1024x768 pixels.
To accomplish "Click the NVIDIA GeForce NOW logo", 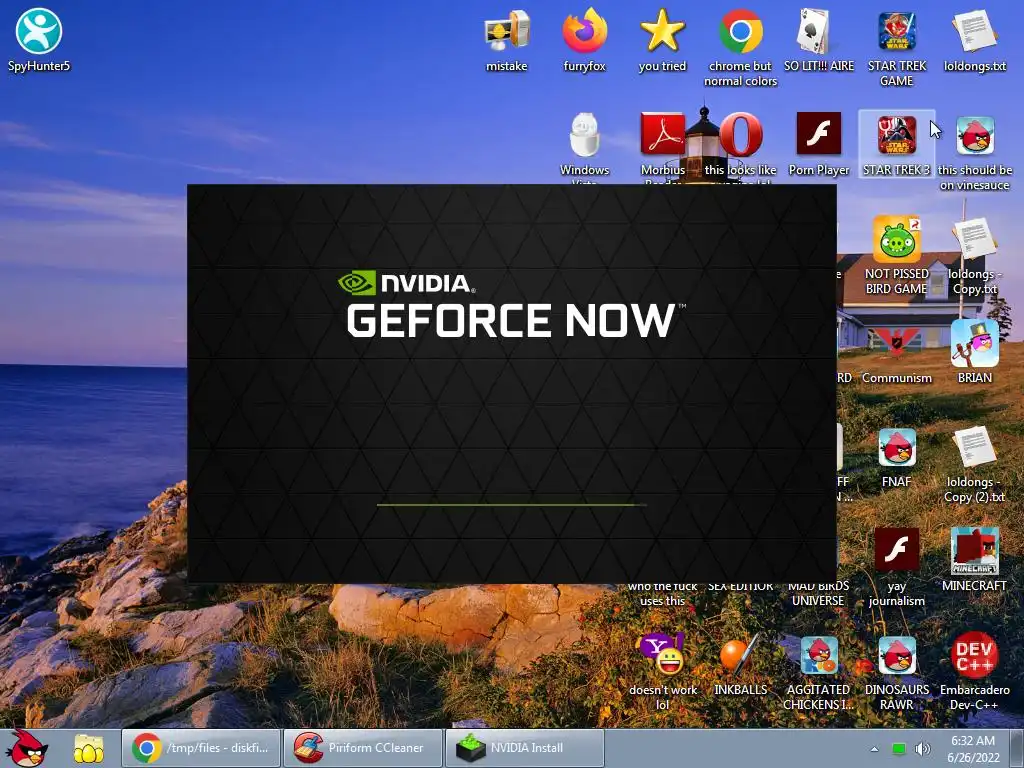I will click(x=511, y=304).
